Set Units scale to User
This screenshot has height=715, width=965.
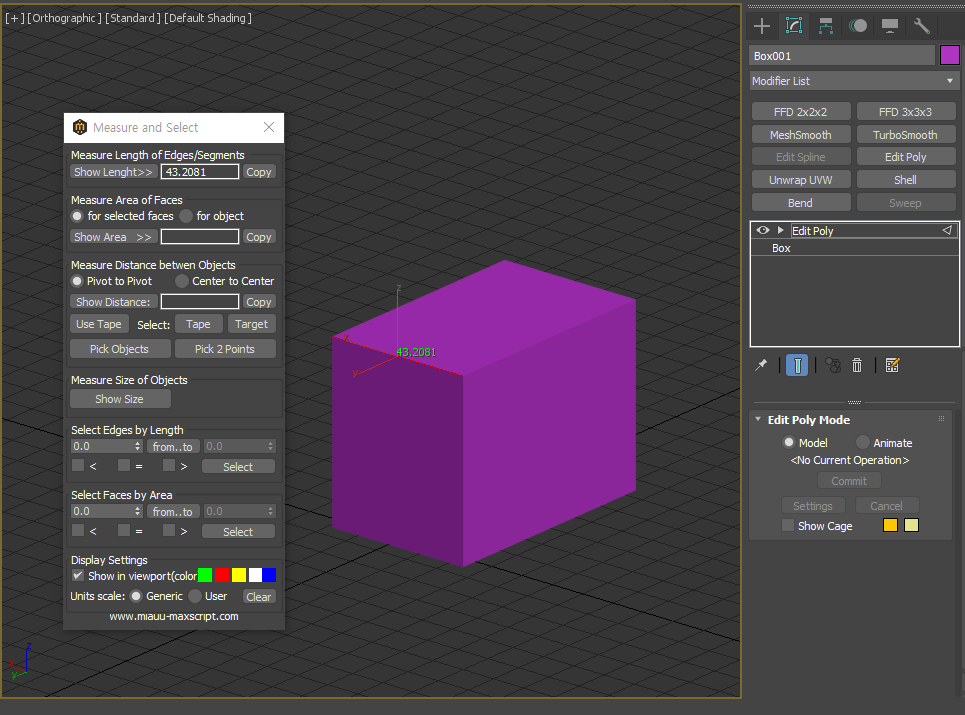coord(195,596)
